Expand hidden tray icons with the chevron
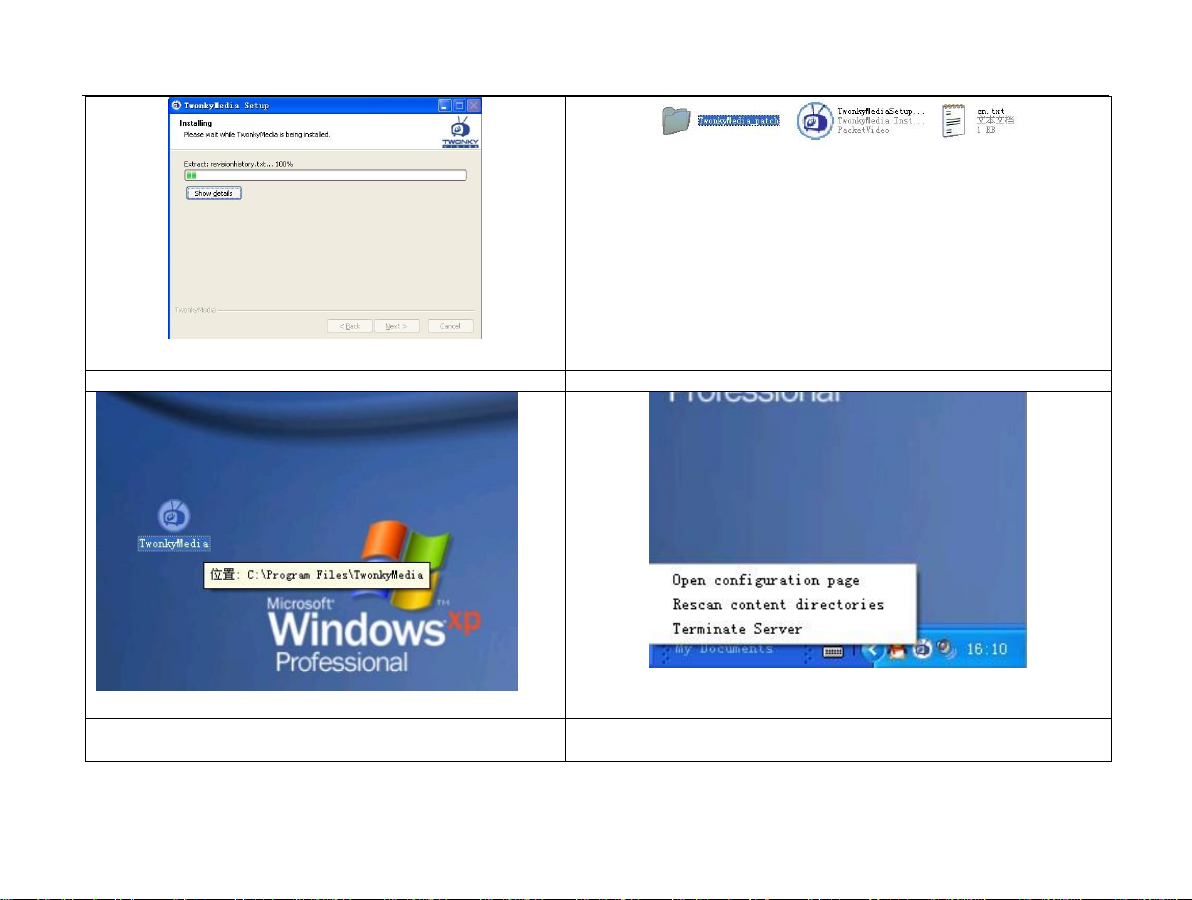The width and height of the screenshot is (1192, 900). [873, 650]
